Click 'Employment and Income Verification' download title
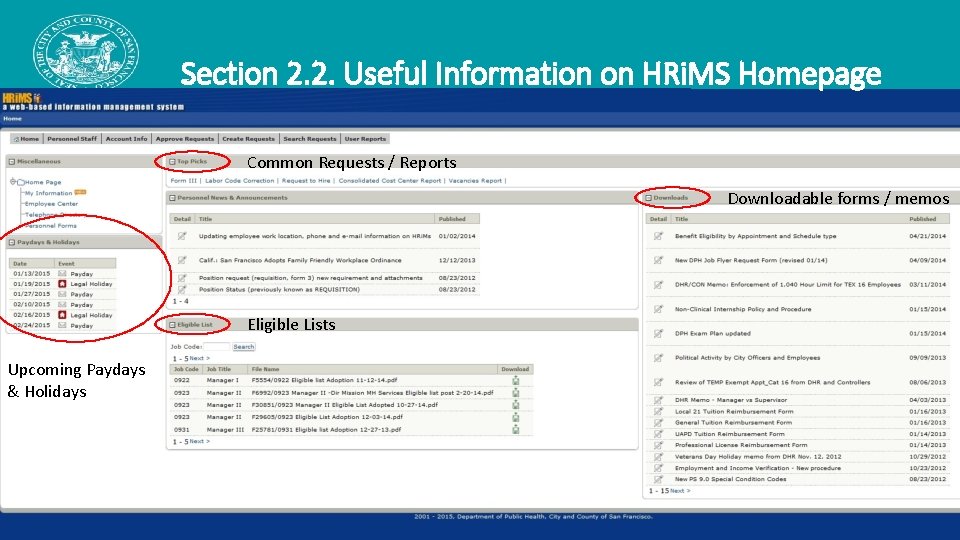This screenshot has height=540, width=960. click(x=758, y=468)
